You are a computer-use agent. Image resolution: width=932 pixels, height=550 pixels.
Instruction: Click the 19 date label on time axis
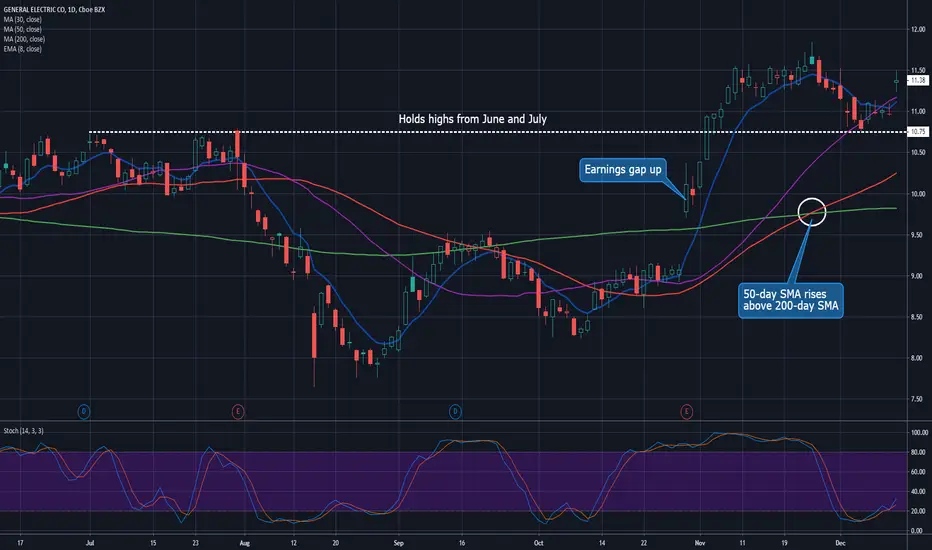784,543
